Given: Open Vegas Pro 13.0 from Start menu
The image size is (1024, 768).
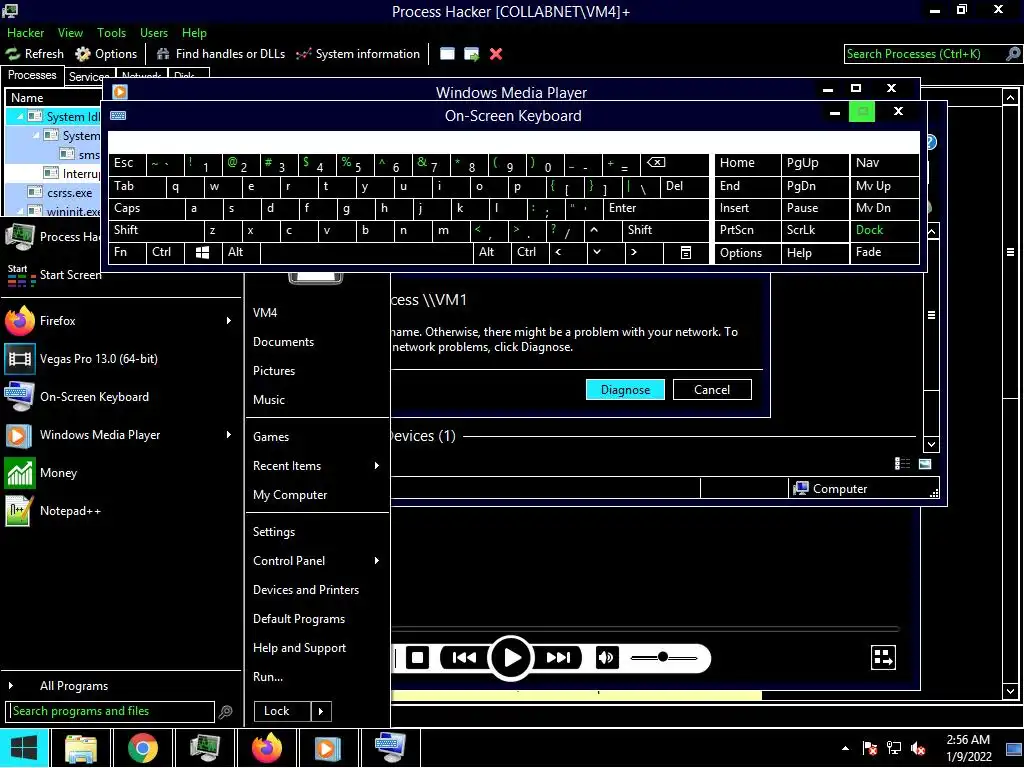Looking at the screenshot, I should [122, 359].
